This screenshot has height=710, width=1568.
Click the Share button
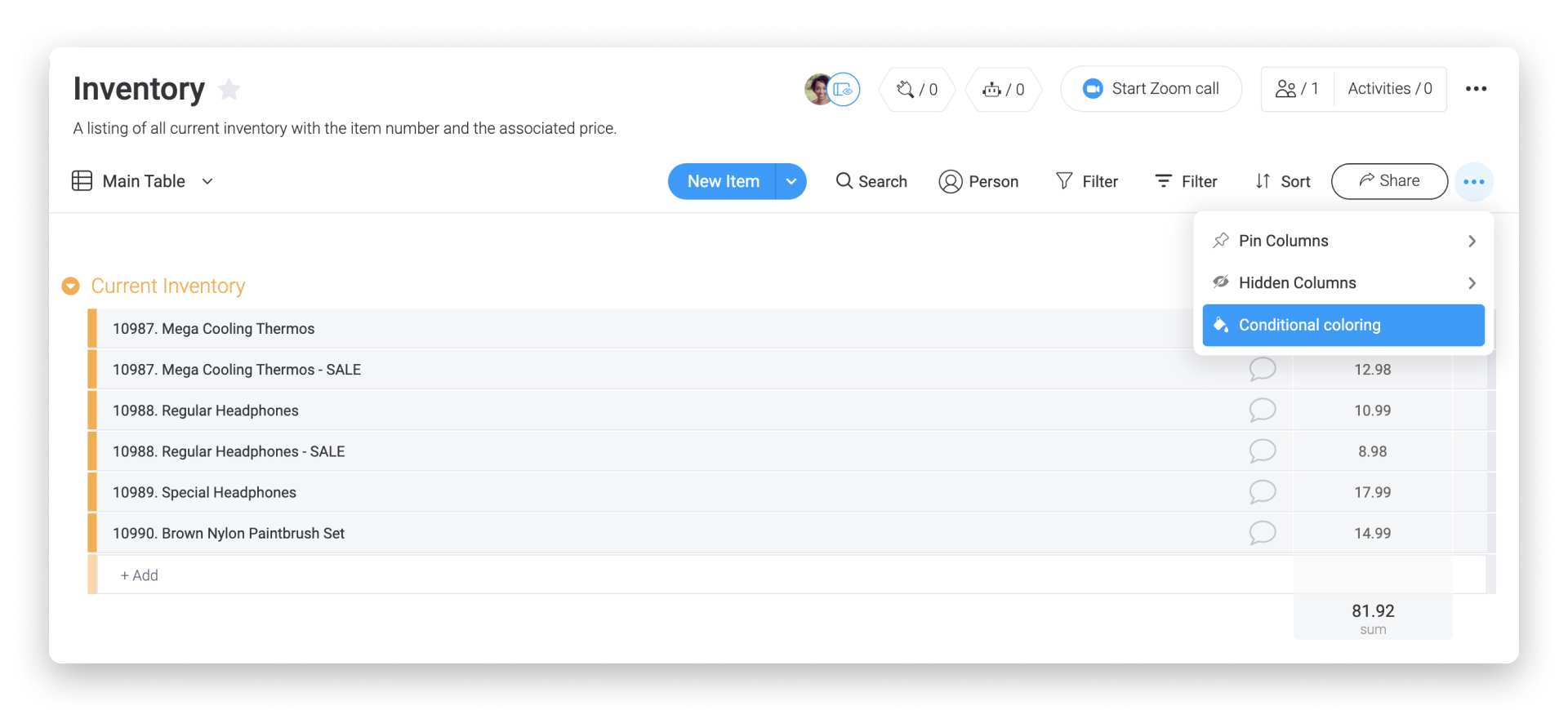click(x=1389, y=181)
